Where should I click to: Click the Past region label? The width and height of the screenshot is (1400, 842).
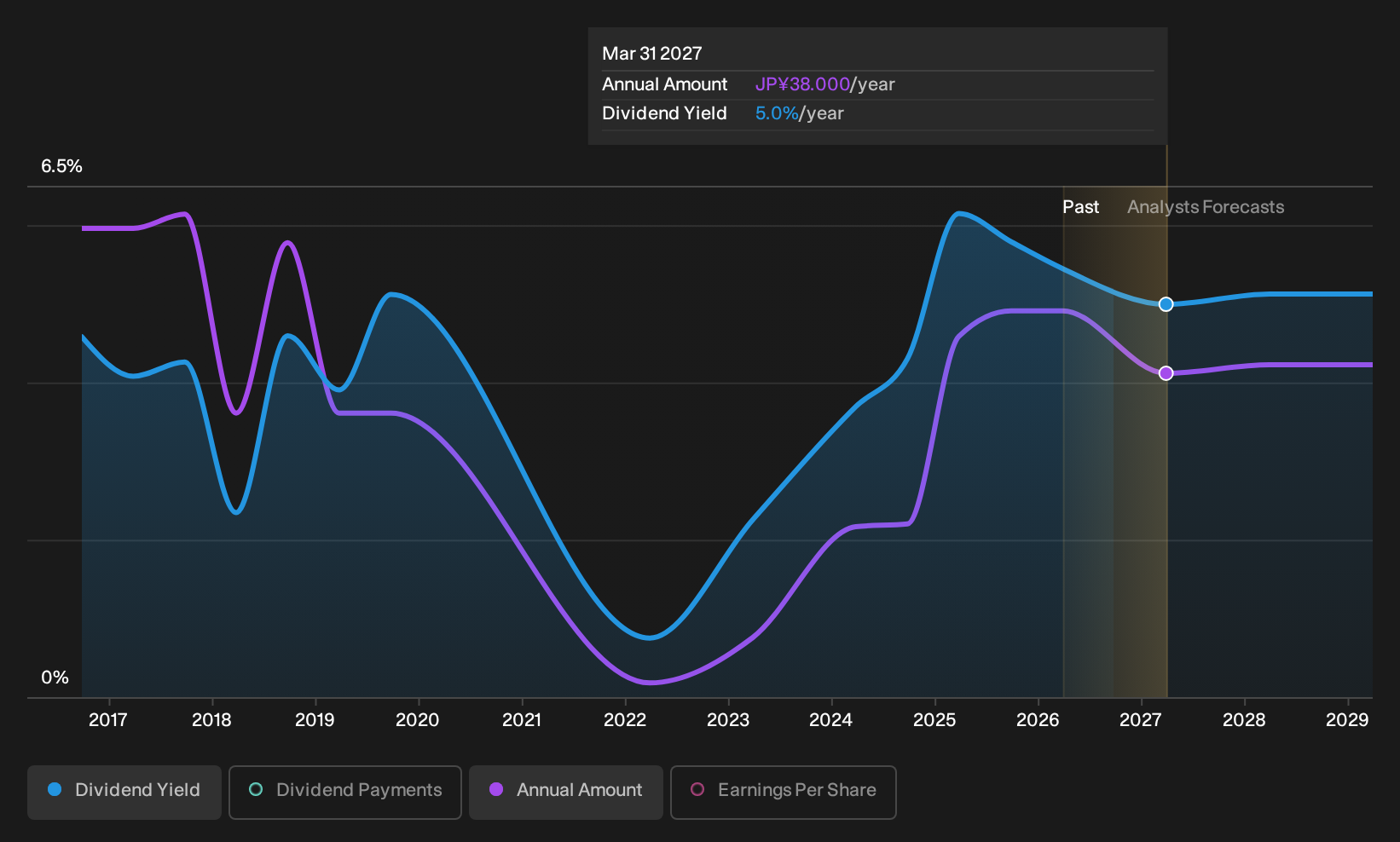(x=1080, y=207)
